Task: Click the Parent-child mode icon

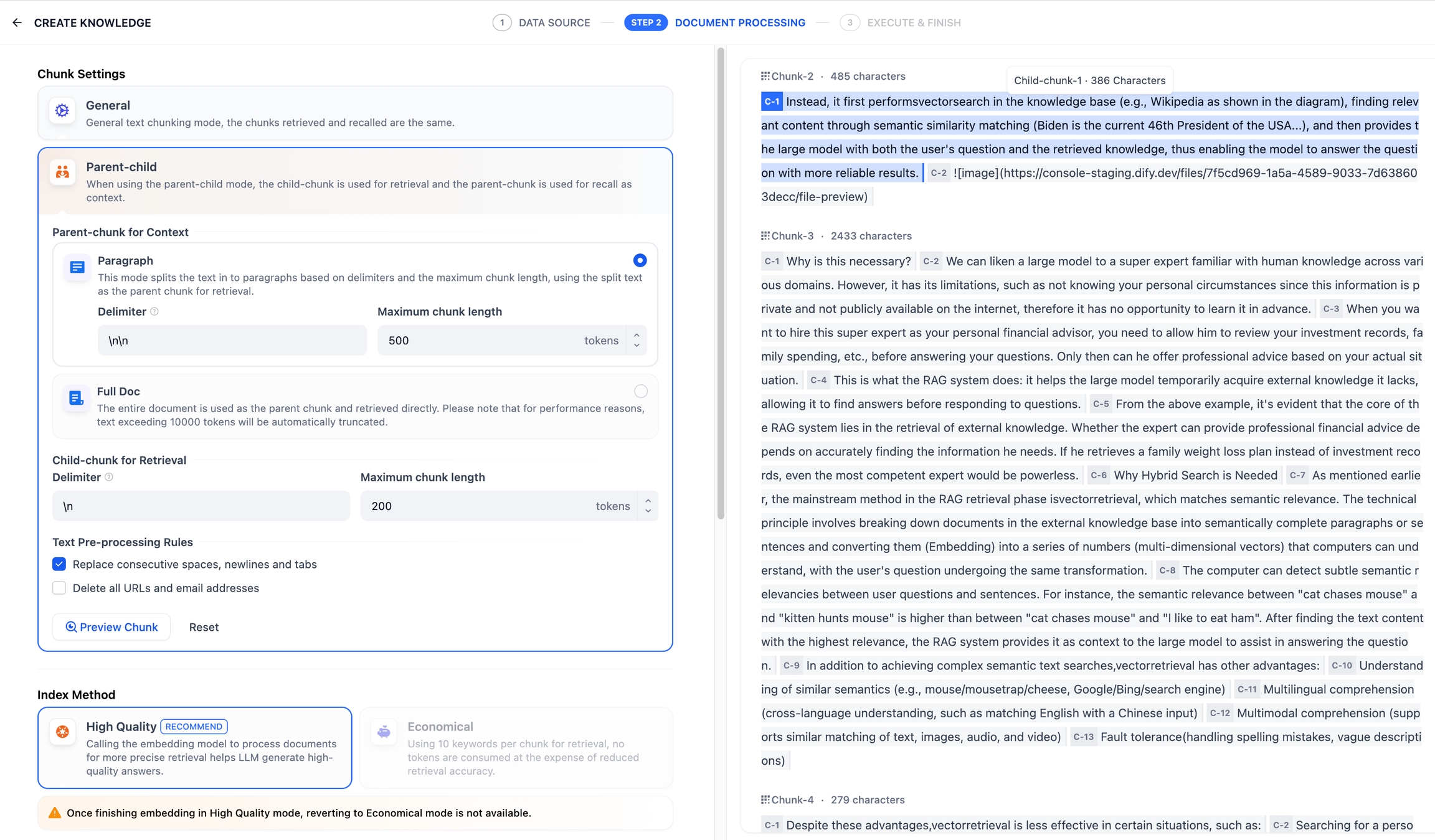Action: point(62,172)
